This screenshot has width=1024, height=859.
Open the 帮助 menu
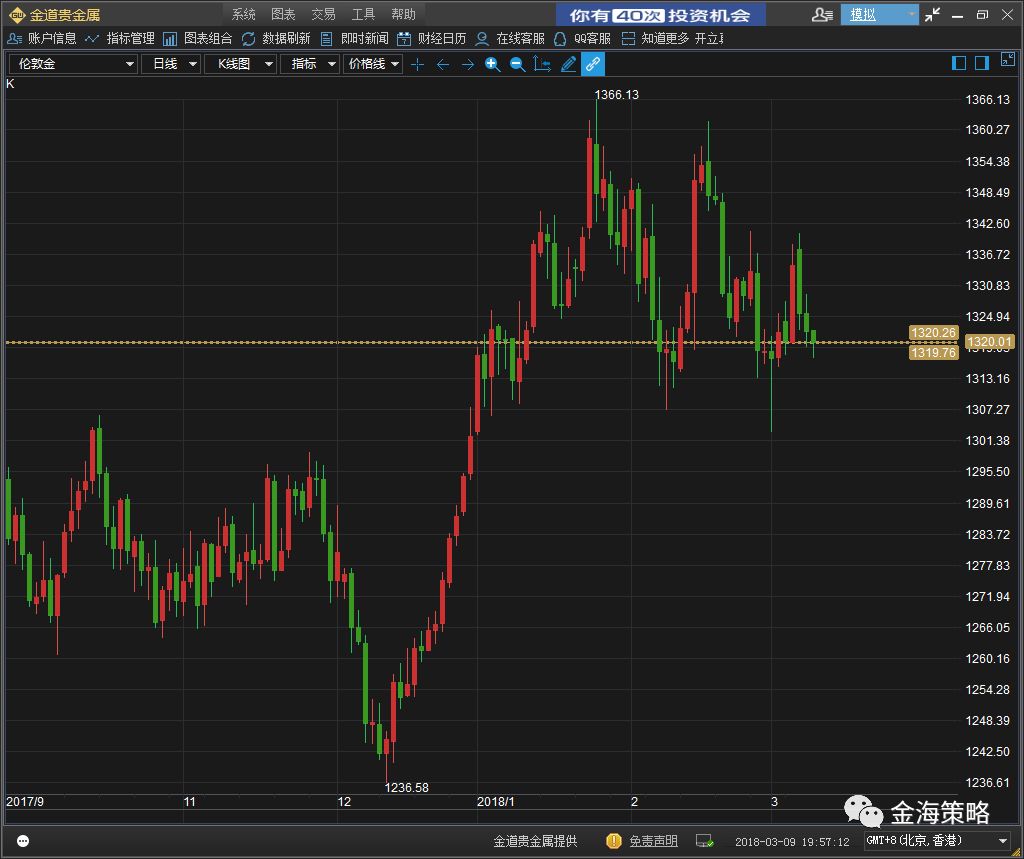tap(403, 14)
